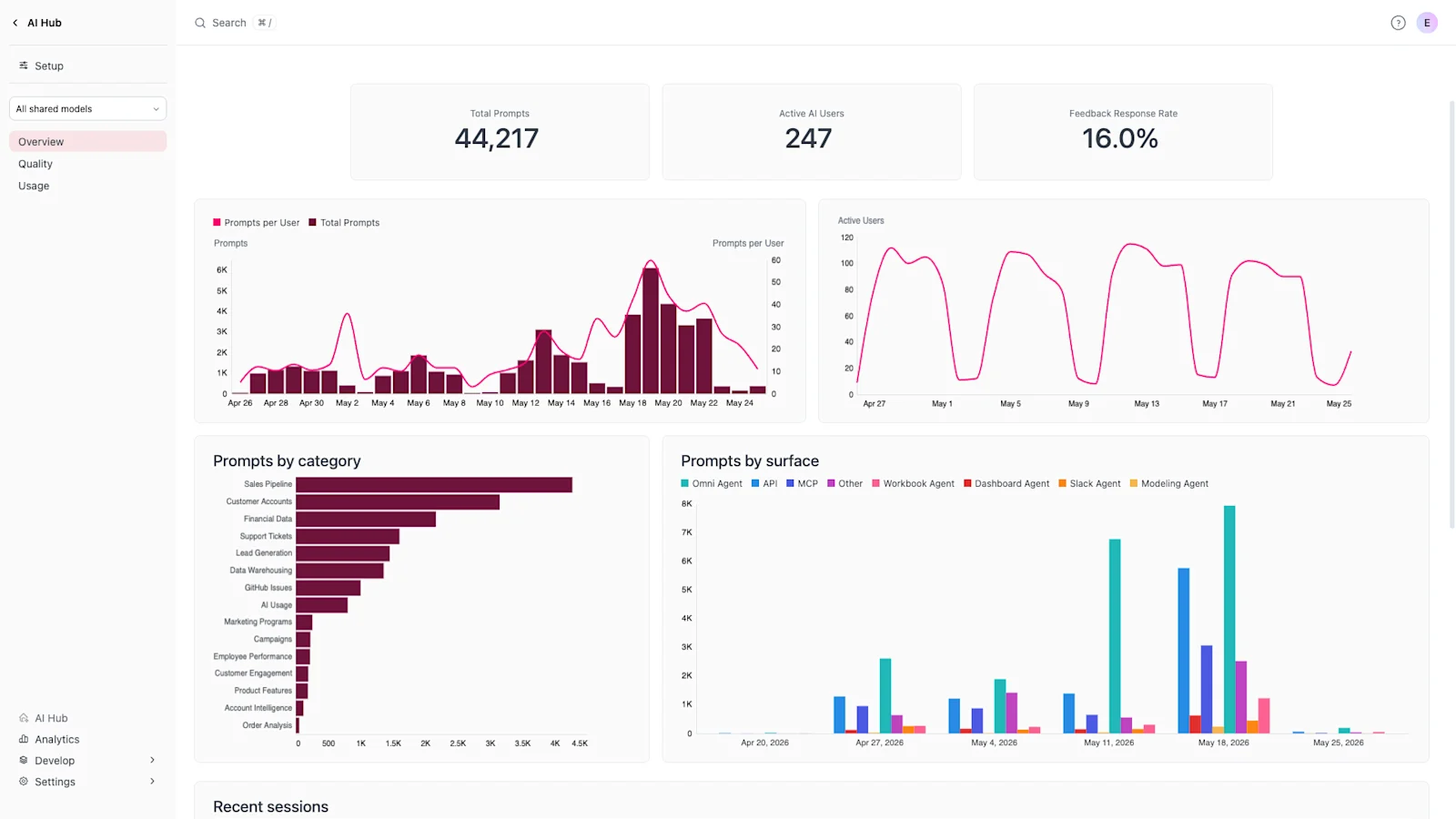Click the Account Intelligence category label
The image size is (1456, 819).
tap(258, 708)
